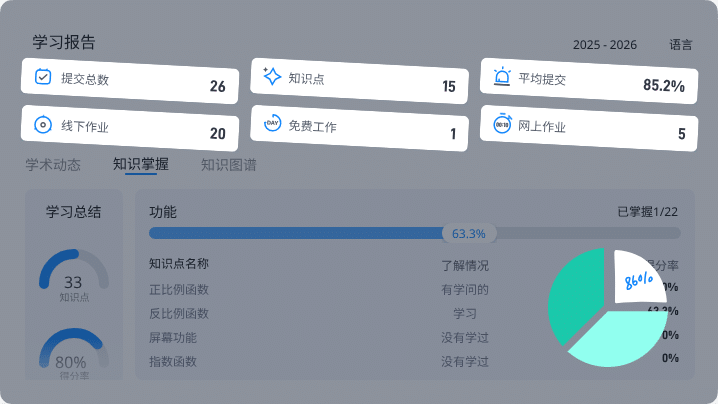Viewport: 718px width, 404px height.
Task: Open the 语言 language selector
Action: [x=681, y=45]
